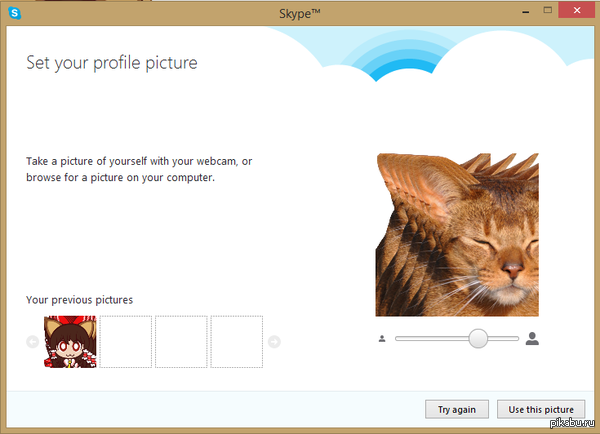Click the slider track right of the handle
Image resolution: width=600 pixels, height=434 pixels.
click(505, 339)
